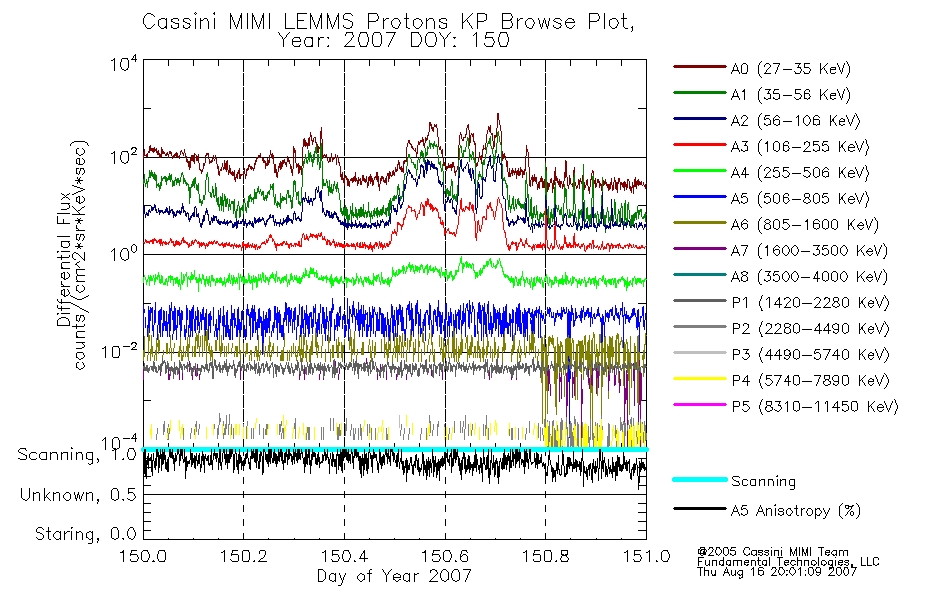Click the A8 (3500-4000 KeV) legend label

click(x=809, y=277)
